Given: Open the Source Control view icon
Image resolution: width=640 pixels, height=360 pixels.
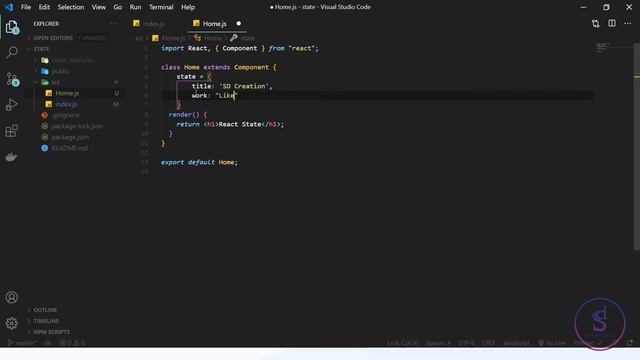Looking at the screenshot, I should pyautogui.click(x=12, y=79).
